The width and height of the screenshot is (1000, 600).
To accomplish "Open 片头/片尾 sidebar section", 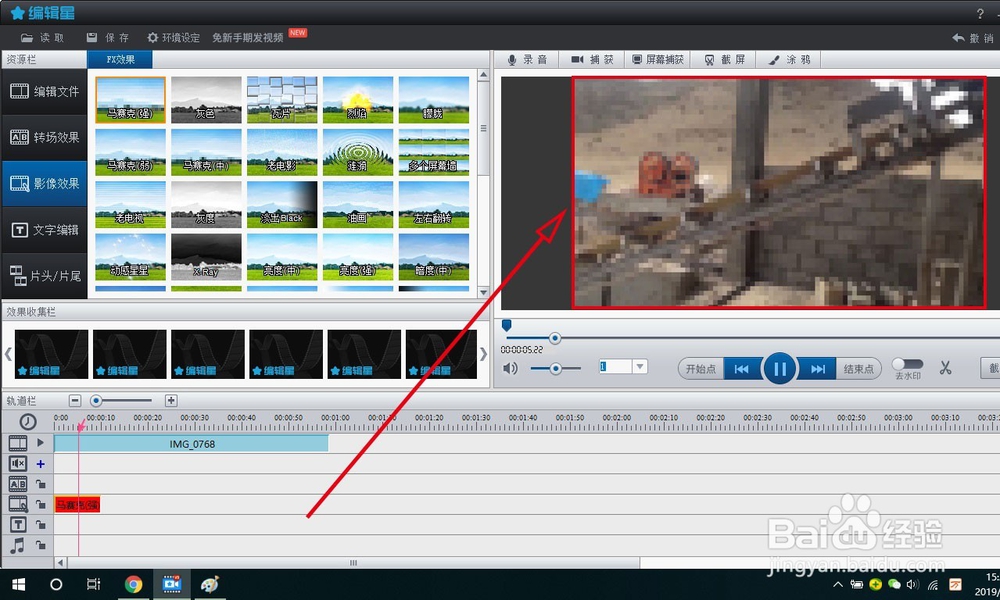I will pyautogui.click(x=44, y=275).
